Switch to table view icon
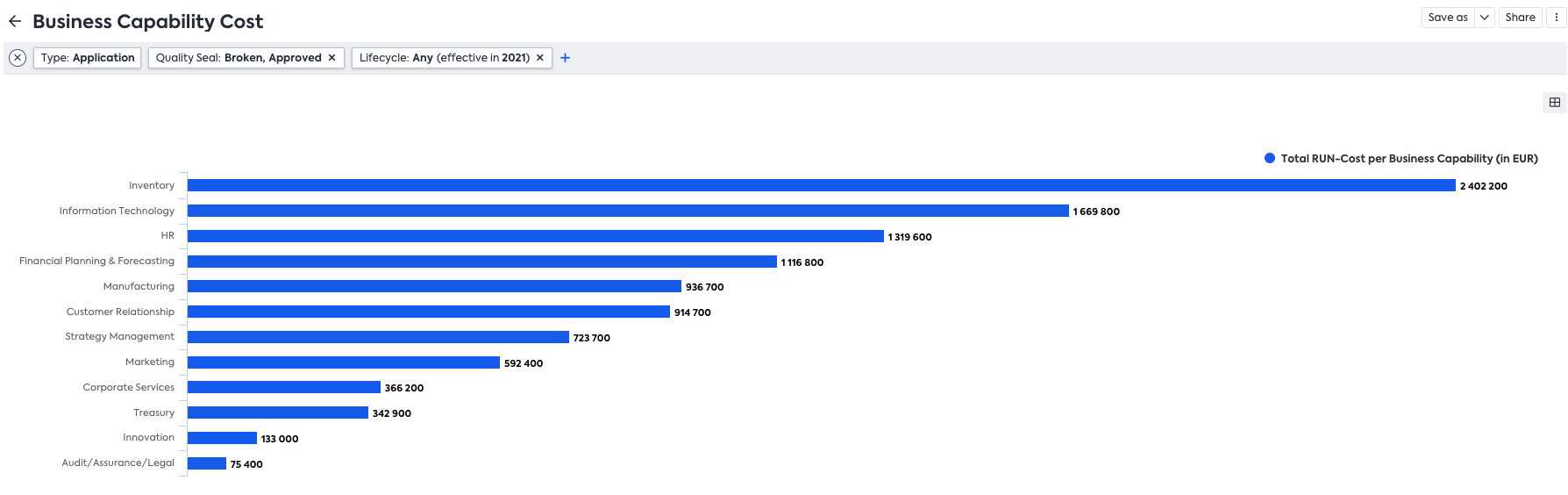The image size is (1568, 495). pos(1555,103)
